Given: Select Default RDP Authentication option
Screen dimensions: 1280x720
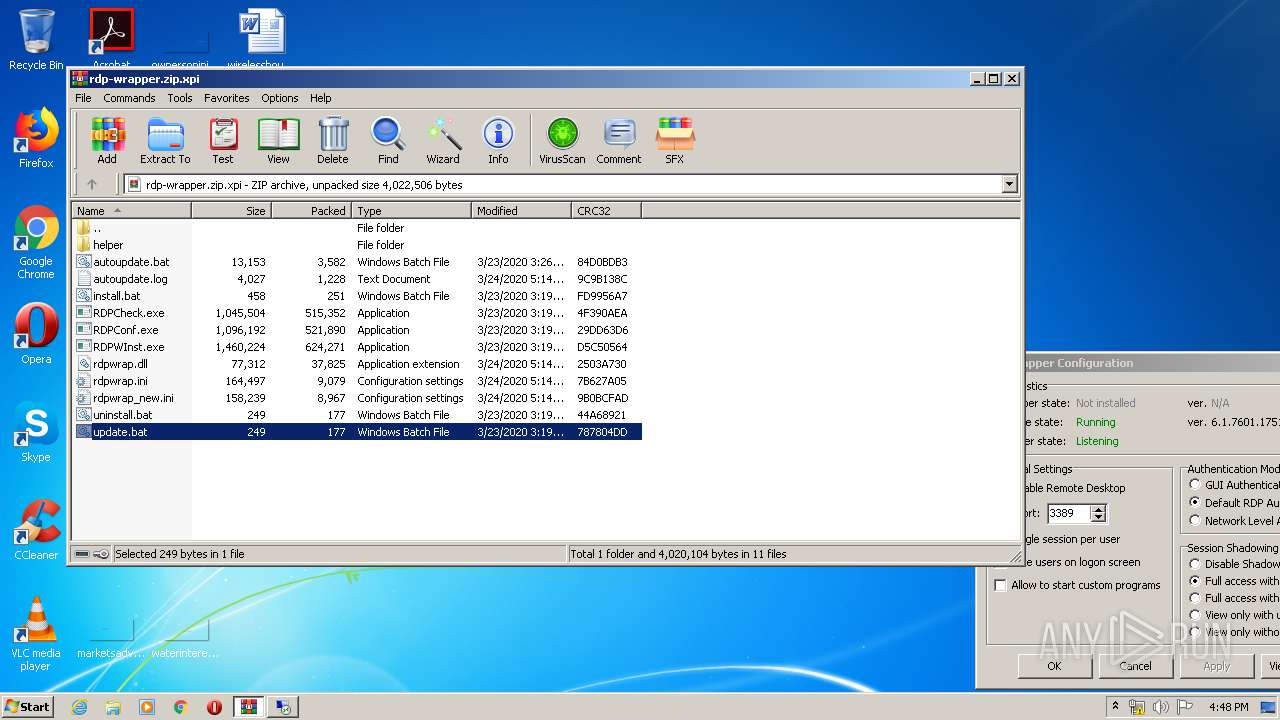Looking at the screenshot, I should click(1195, 502).
